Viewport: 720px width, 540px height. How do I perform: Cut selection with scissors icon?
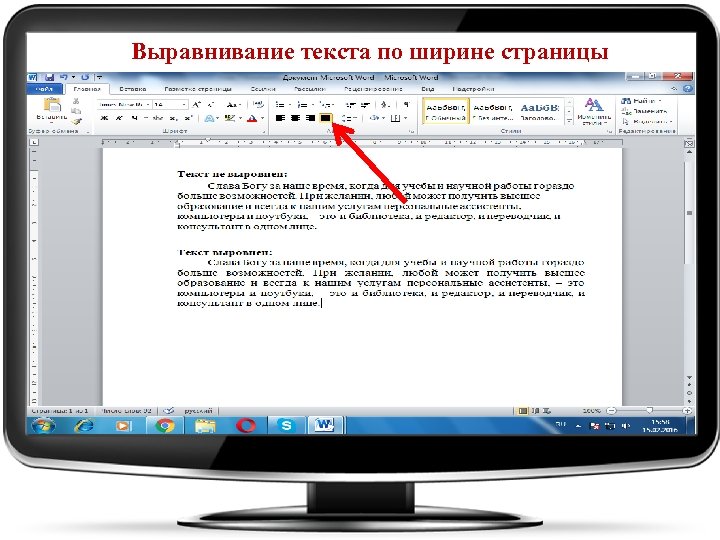point(76,101)
